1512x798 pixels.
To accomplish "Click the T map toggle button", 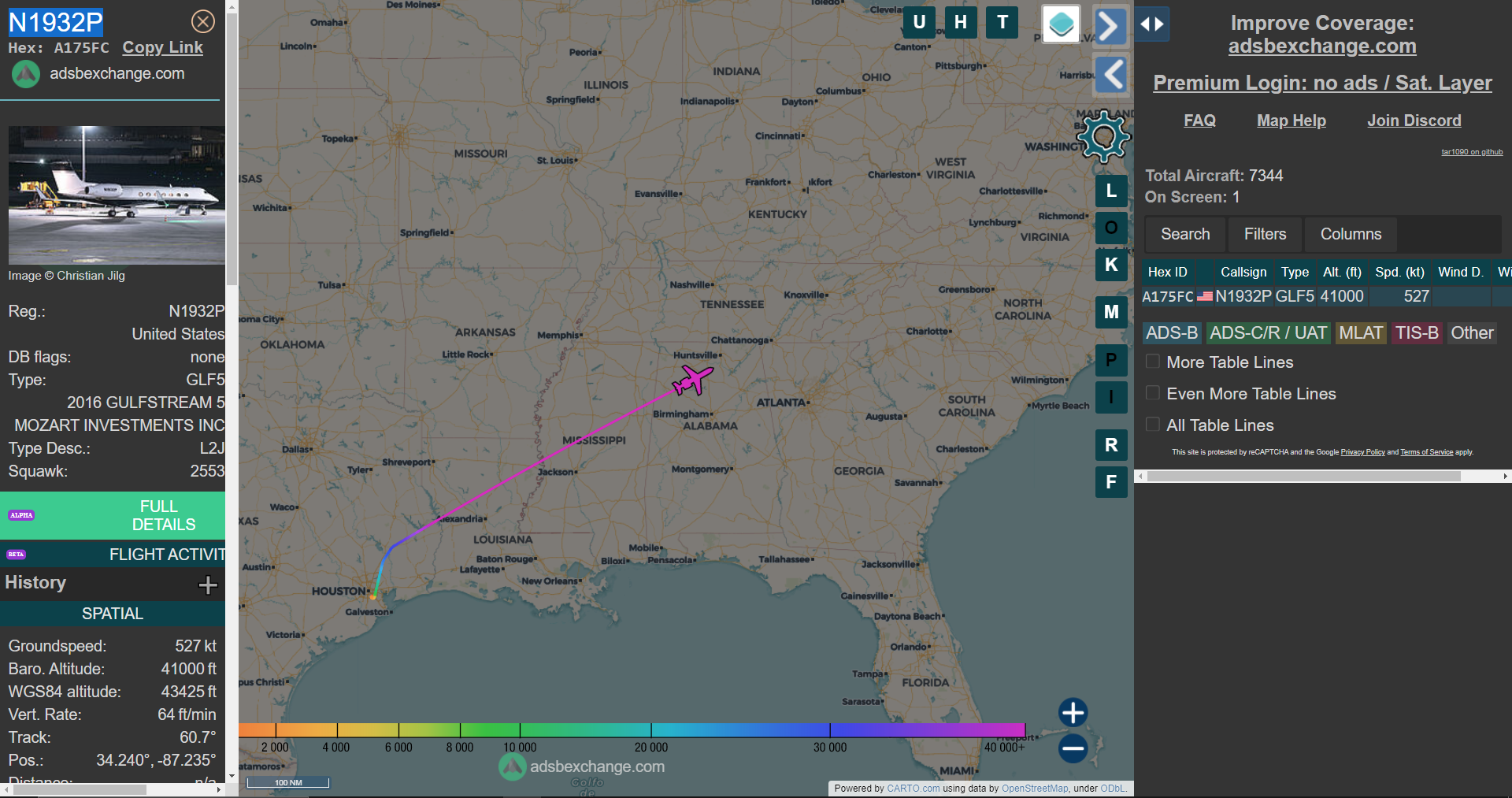I will 1002,22.
